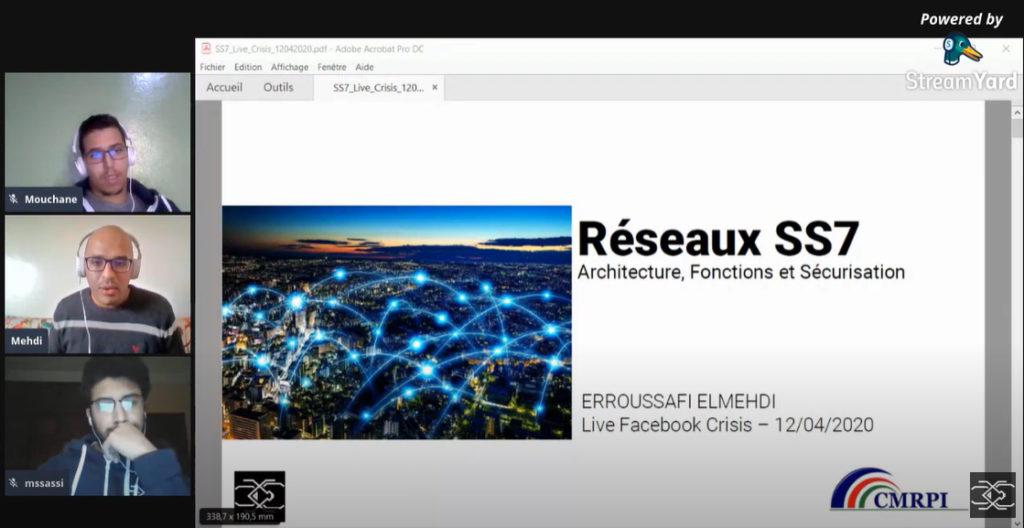The image size is (1024, 528).
Task: Click the chain logo on slide bottom left
Action: (x=259, y=496)
